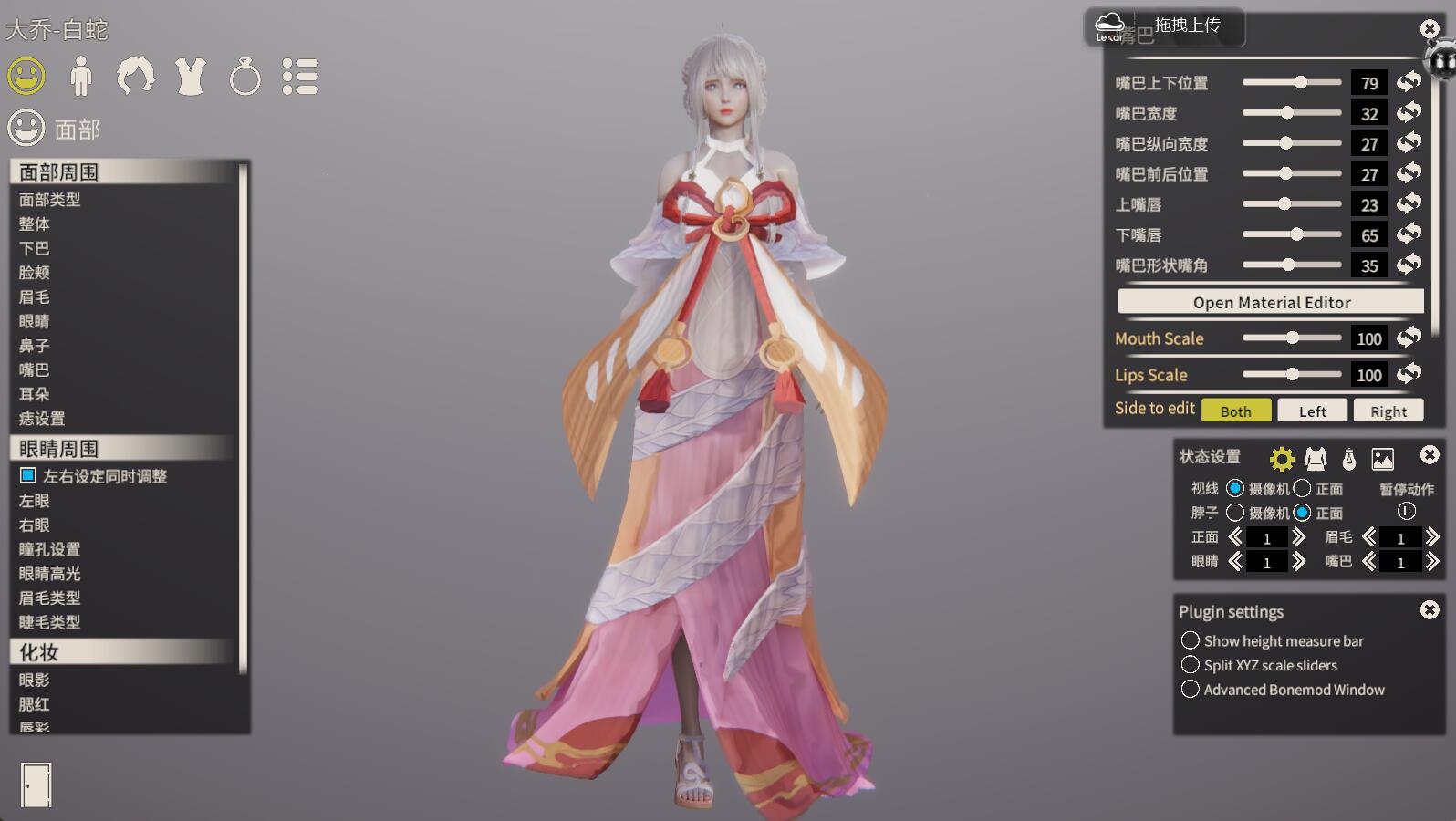The image size is (1456, 821).
Task: Click the pause animation icon
Action: (1407, 512)
